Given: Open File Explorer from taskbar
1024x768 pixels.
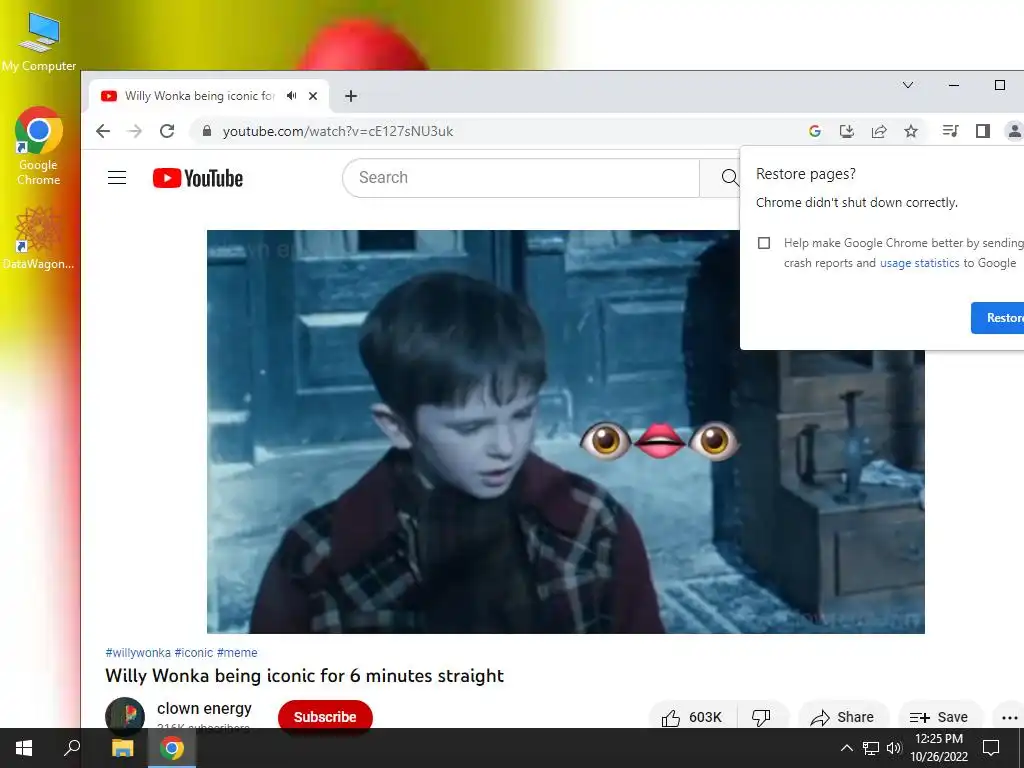Looking at the screenshot, I should pyautogui.click(x=122, y=748).
